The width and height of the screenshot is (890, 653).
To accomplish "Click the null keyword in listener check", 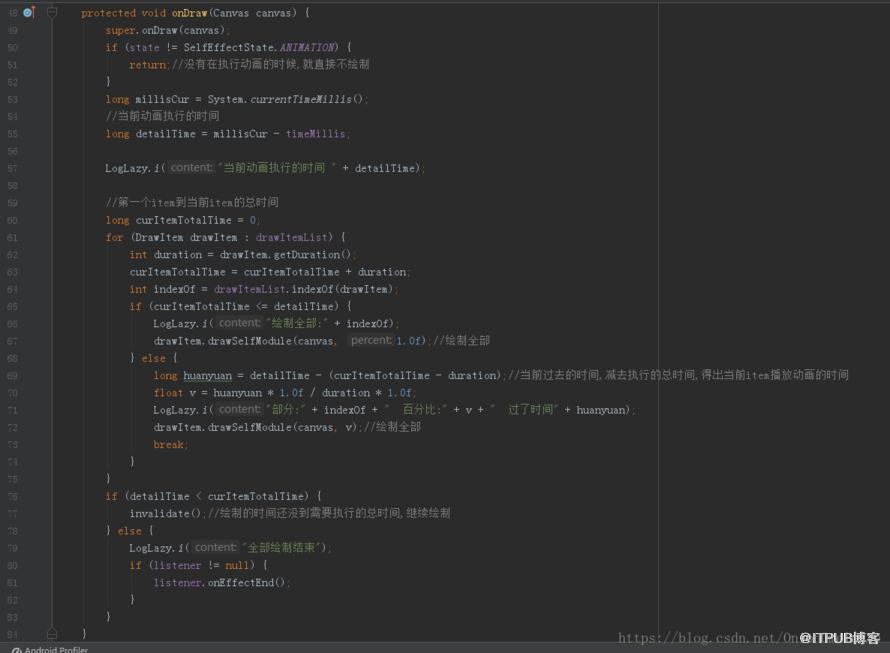I will point(237,566).
